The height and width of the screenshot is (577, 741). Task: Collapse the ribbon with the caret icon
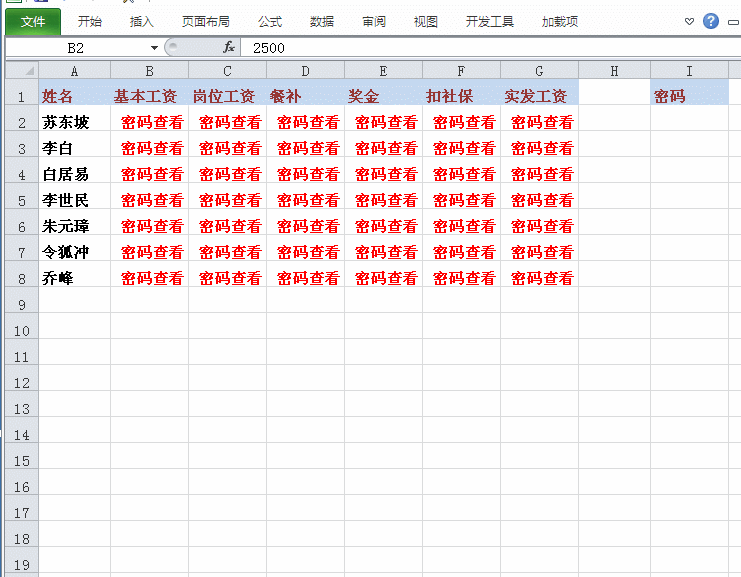click(x=689, y=21)
